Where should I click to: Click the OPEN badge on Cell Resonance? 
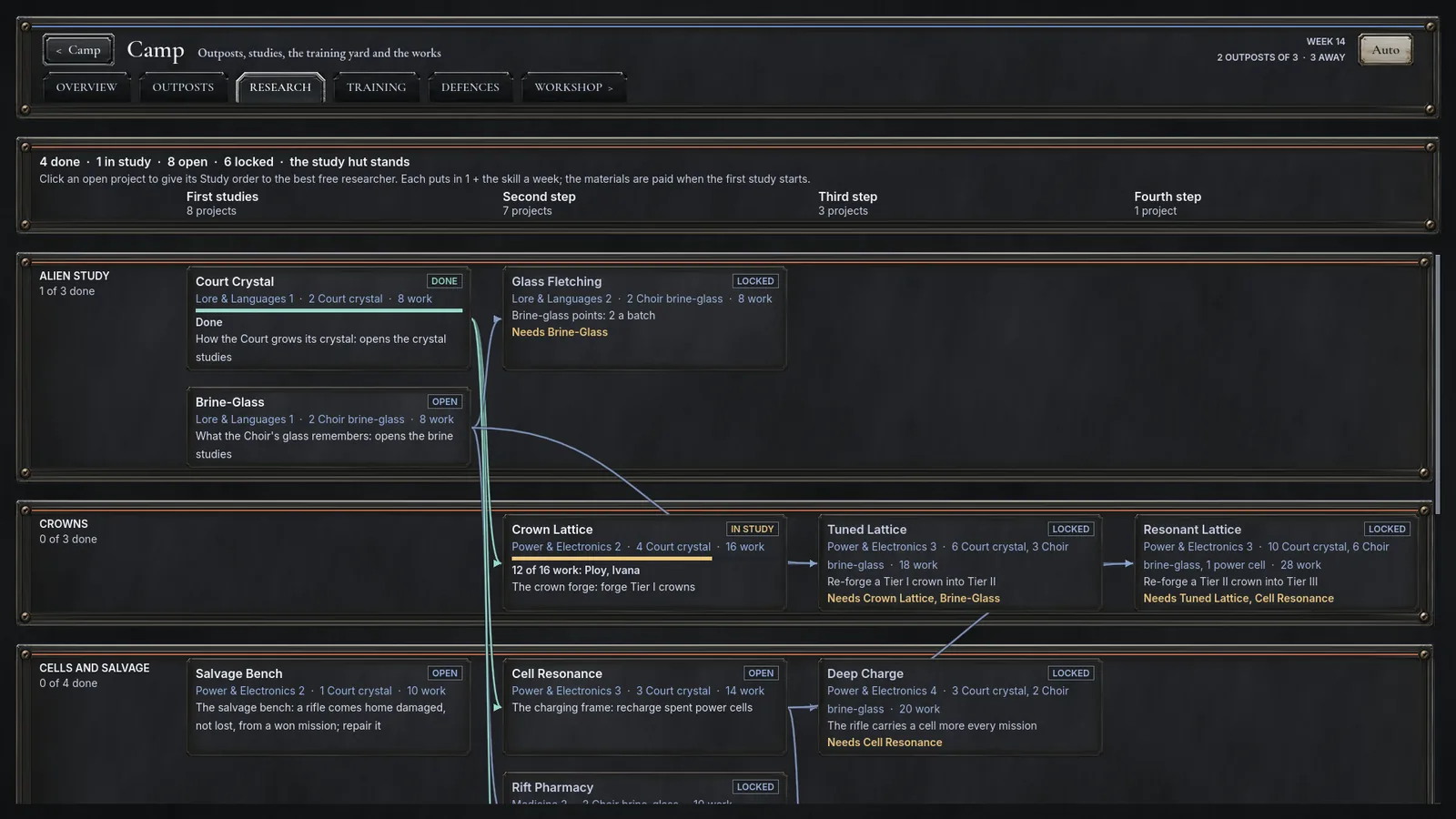click(x=761, y=673)
